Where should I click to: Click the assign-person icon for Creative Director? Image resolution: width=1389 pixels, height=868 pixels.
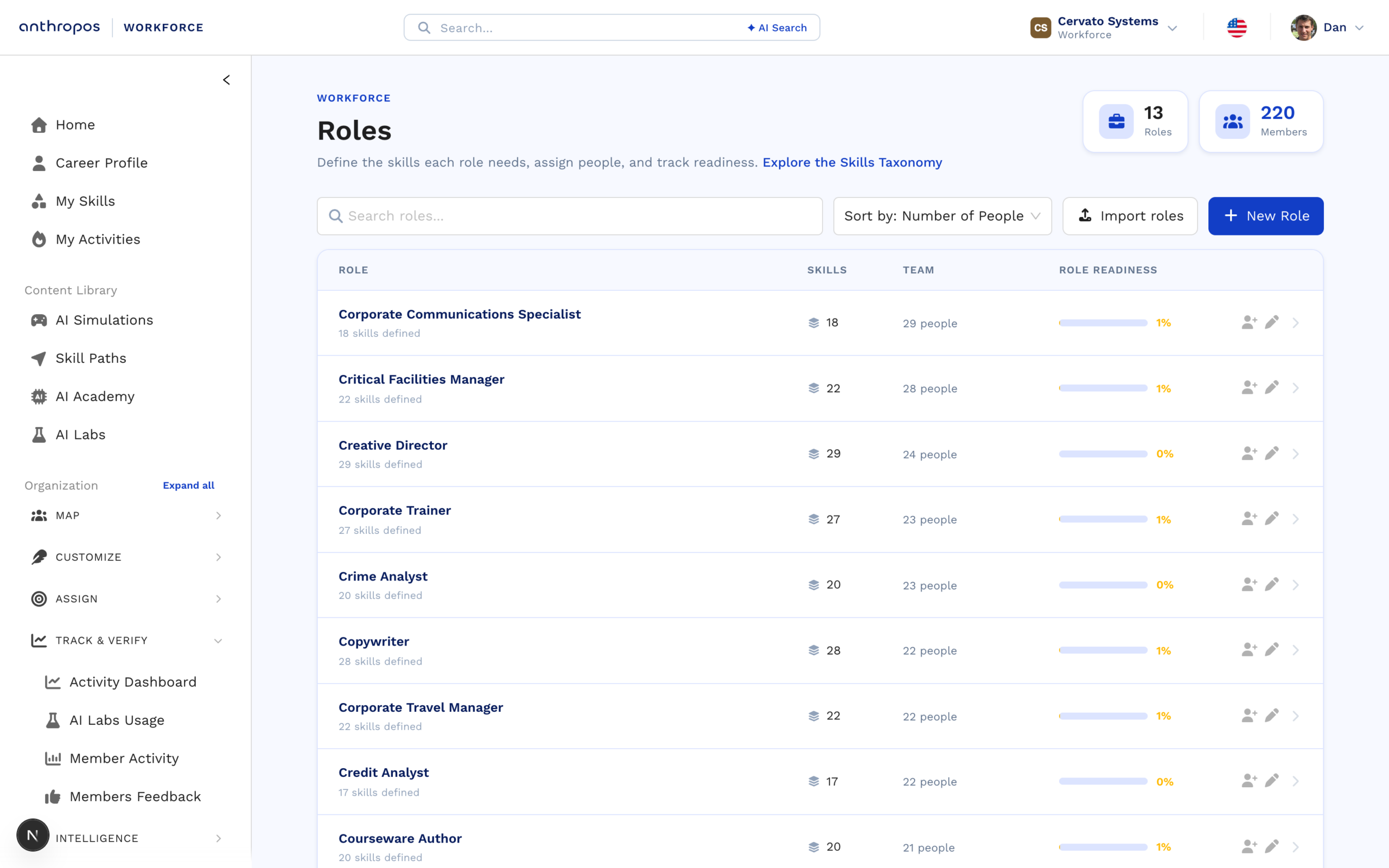pos(1249,454)
